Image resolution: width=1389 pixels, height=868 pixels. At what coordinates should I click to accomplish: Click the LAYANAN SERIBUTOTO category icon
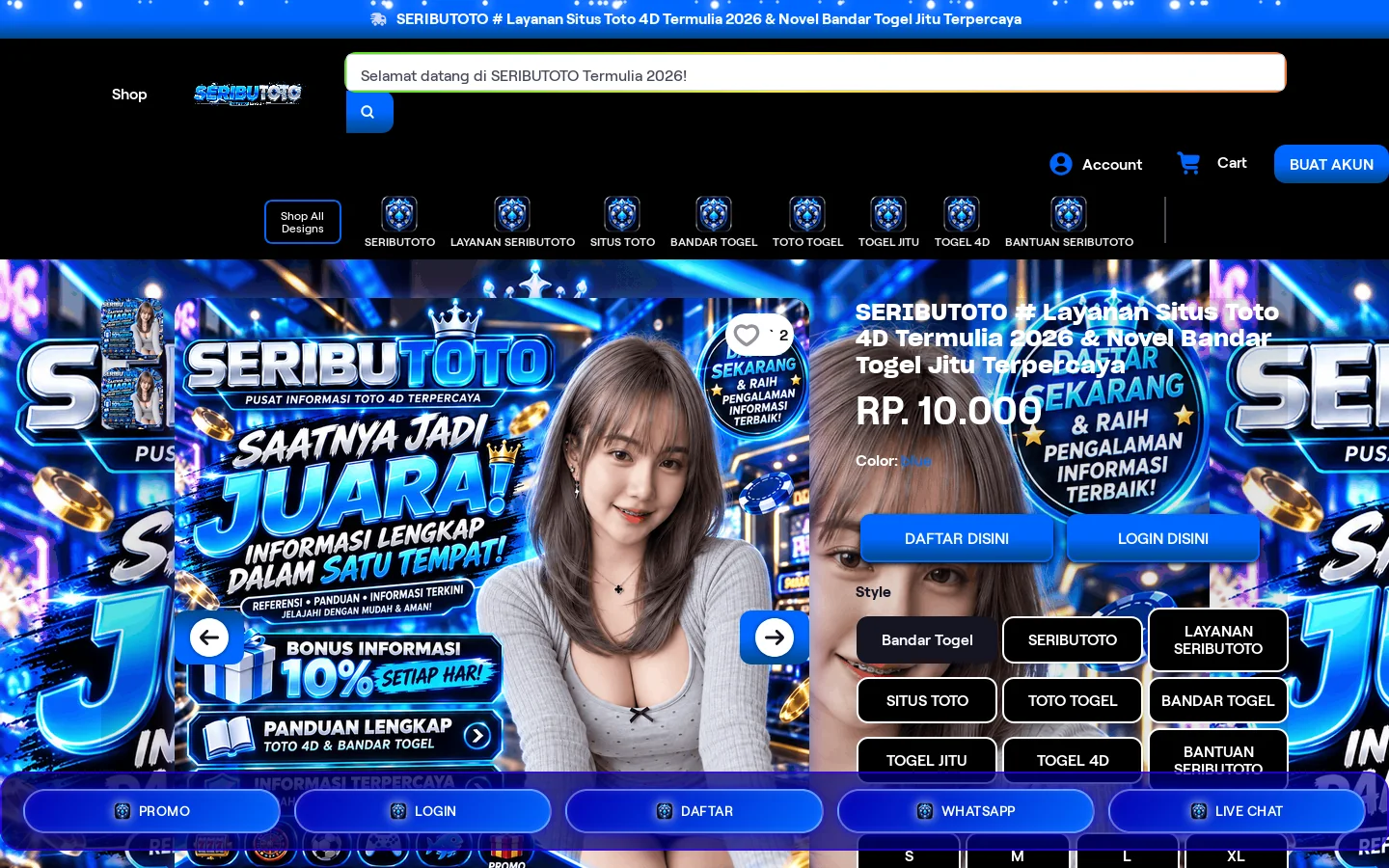(512, 214)
